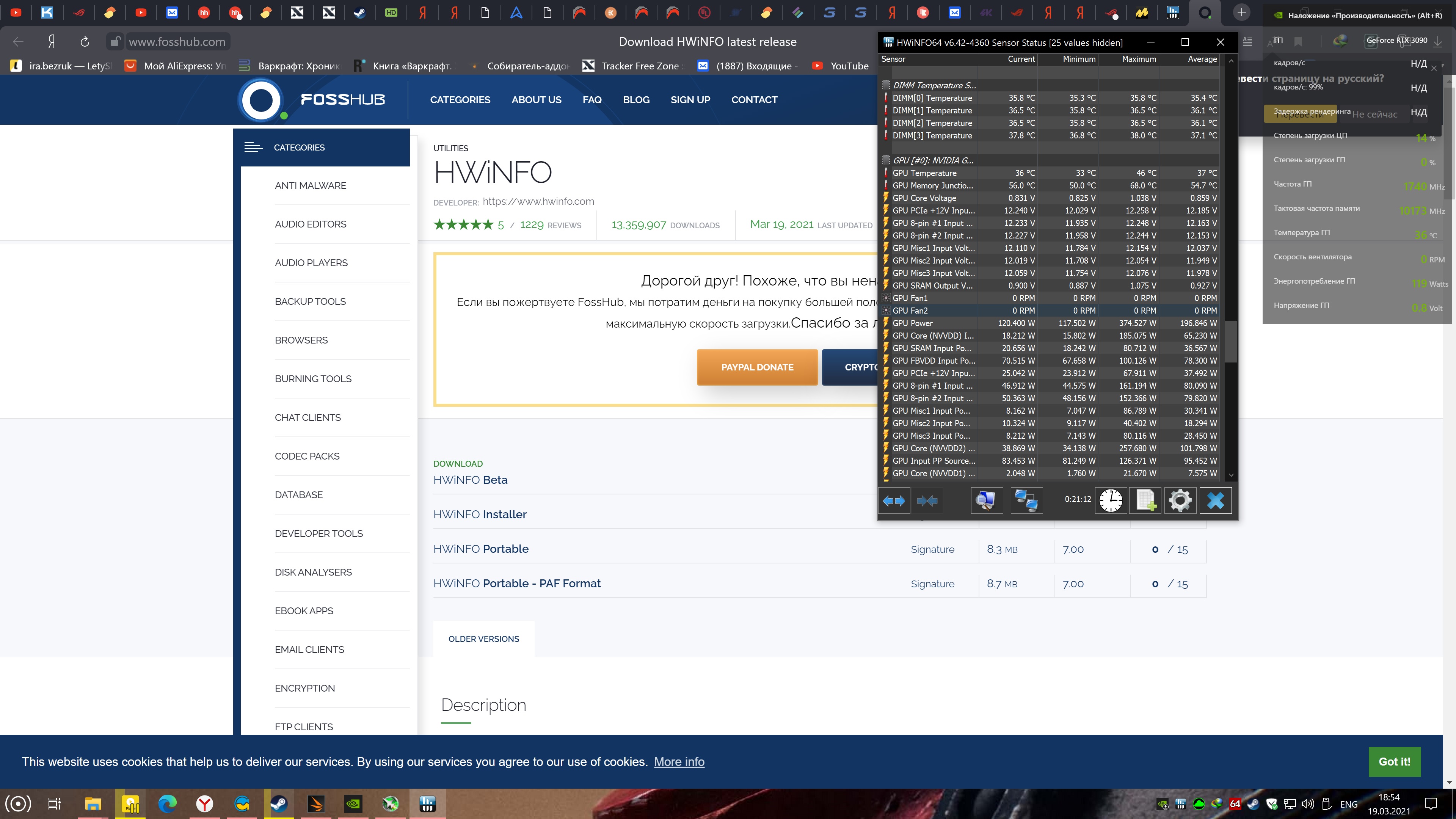Click HWiNFO expand columns arrows button

pyautogui.click(x=894, y=500)
